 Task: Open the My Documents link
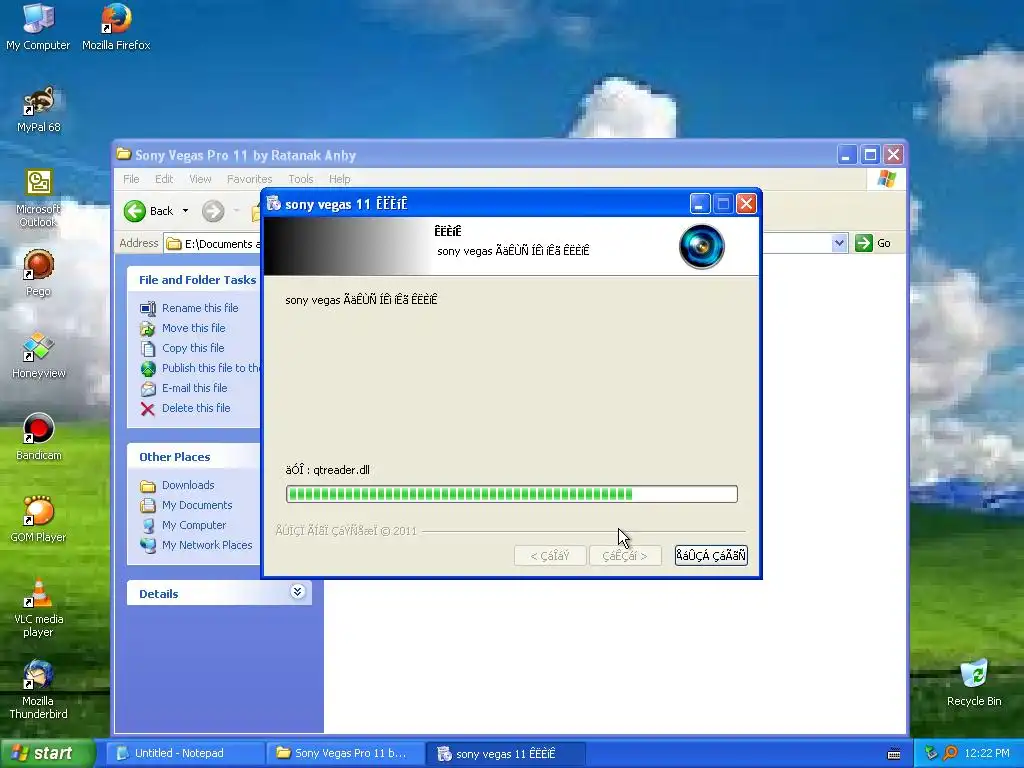point(197,505)
